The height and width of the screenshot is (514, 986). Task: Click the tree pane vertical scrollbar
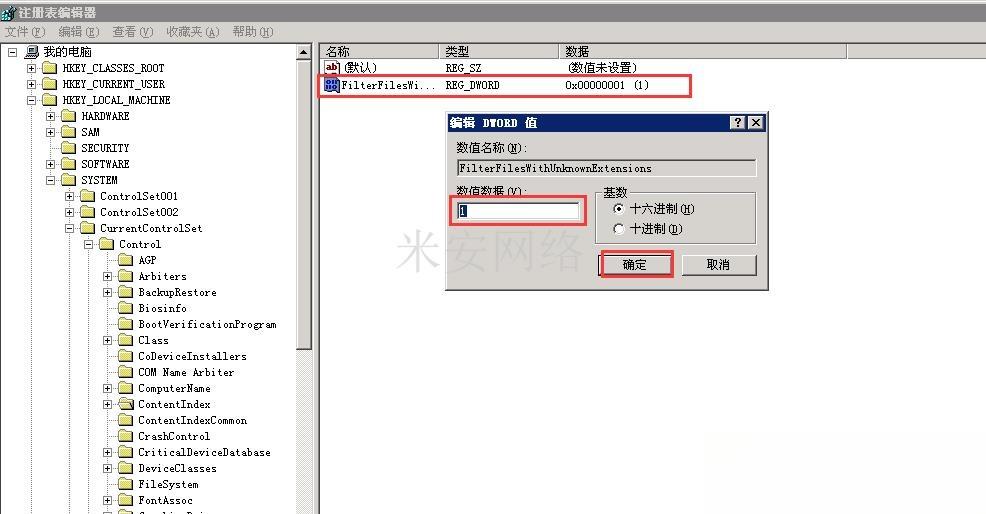click(305, 200)
